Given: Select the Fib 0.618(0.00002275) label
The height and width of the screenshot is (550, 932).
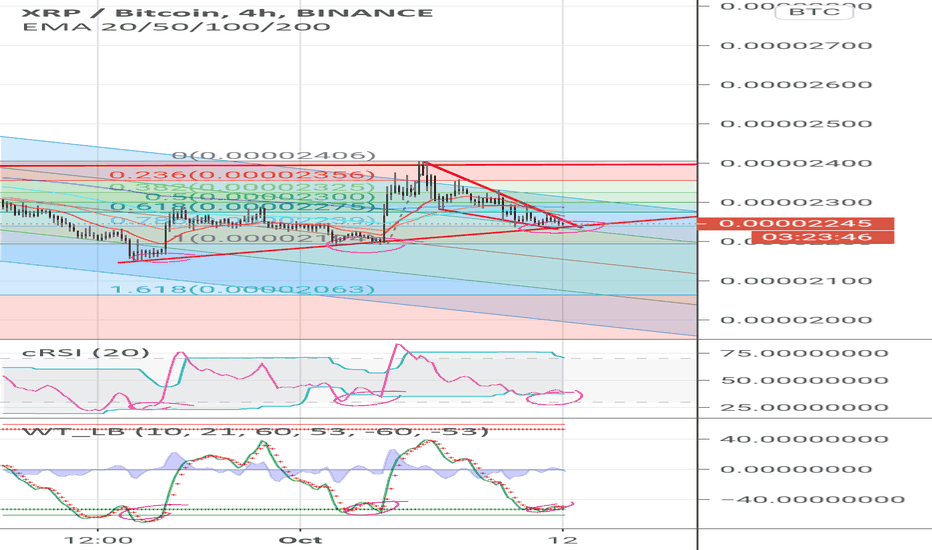Looking at the screenshot, I should pos(243,206).
